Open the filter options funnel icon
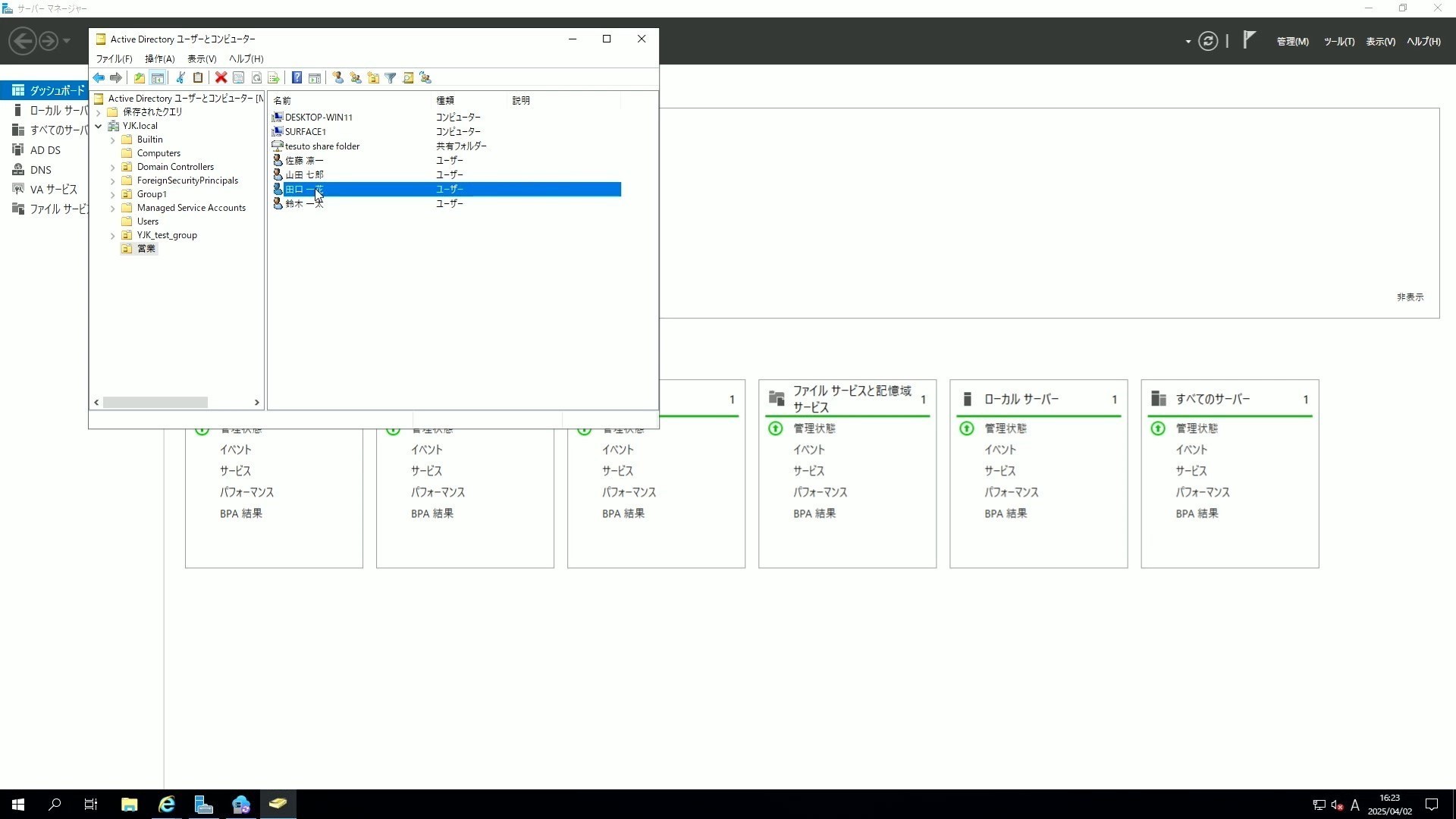Screen dimensions: 1456x819 coord(391,78)
